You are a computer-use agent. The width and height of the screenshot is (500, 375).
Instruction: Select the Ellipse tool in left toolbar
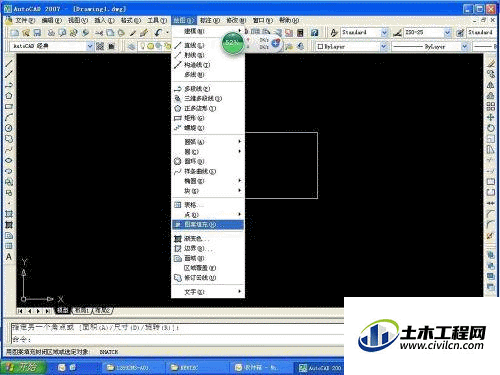pos(9,160)
